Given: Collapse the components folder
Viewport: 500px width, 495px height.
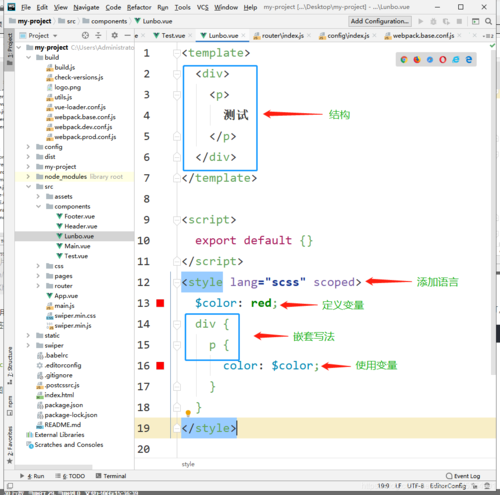Looking at the screenshot, I should click(38, 206).
